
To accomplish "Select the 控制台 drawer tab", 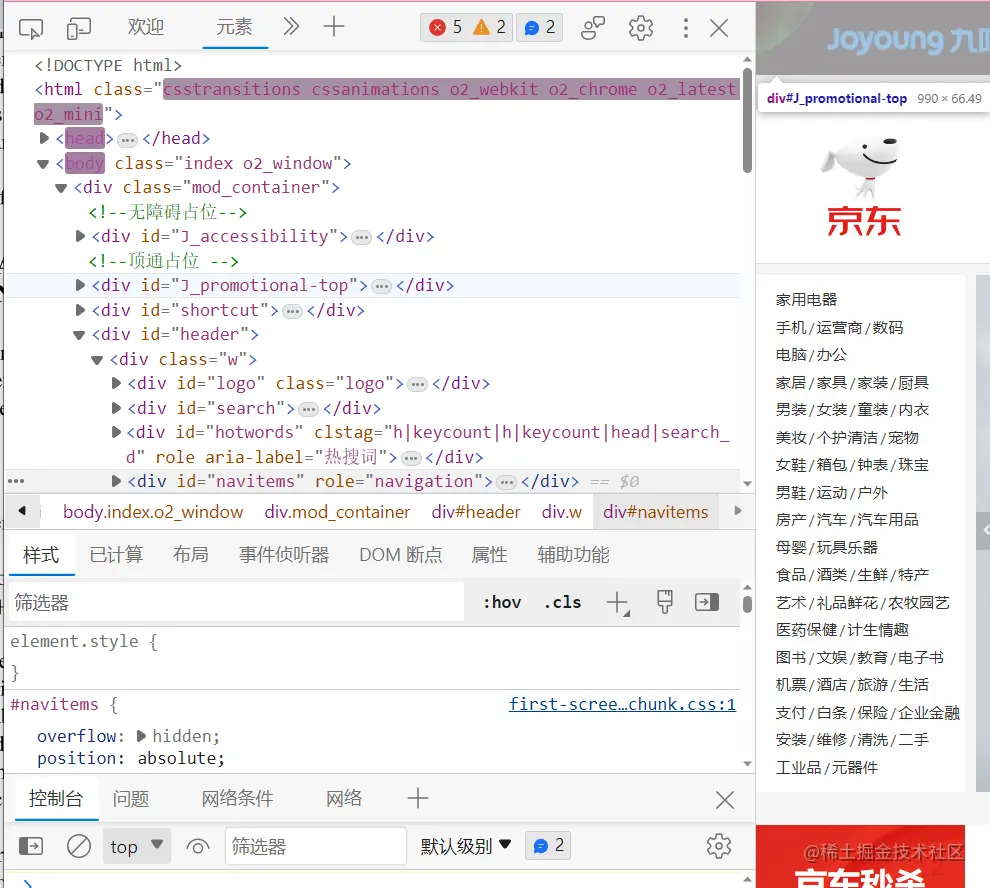I will 56,799.
